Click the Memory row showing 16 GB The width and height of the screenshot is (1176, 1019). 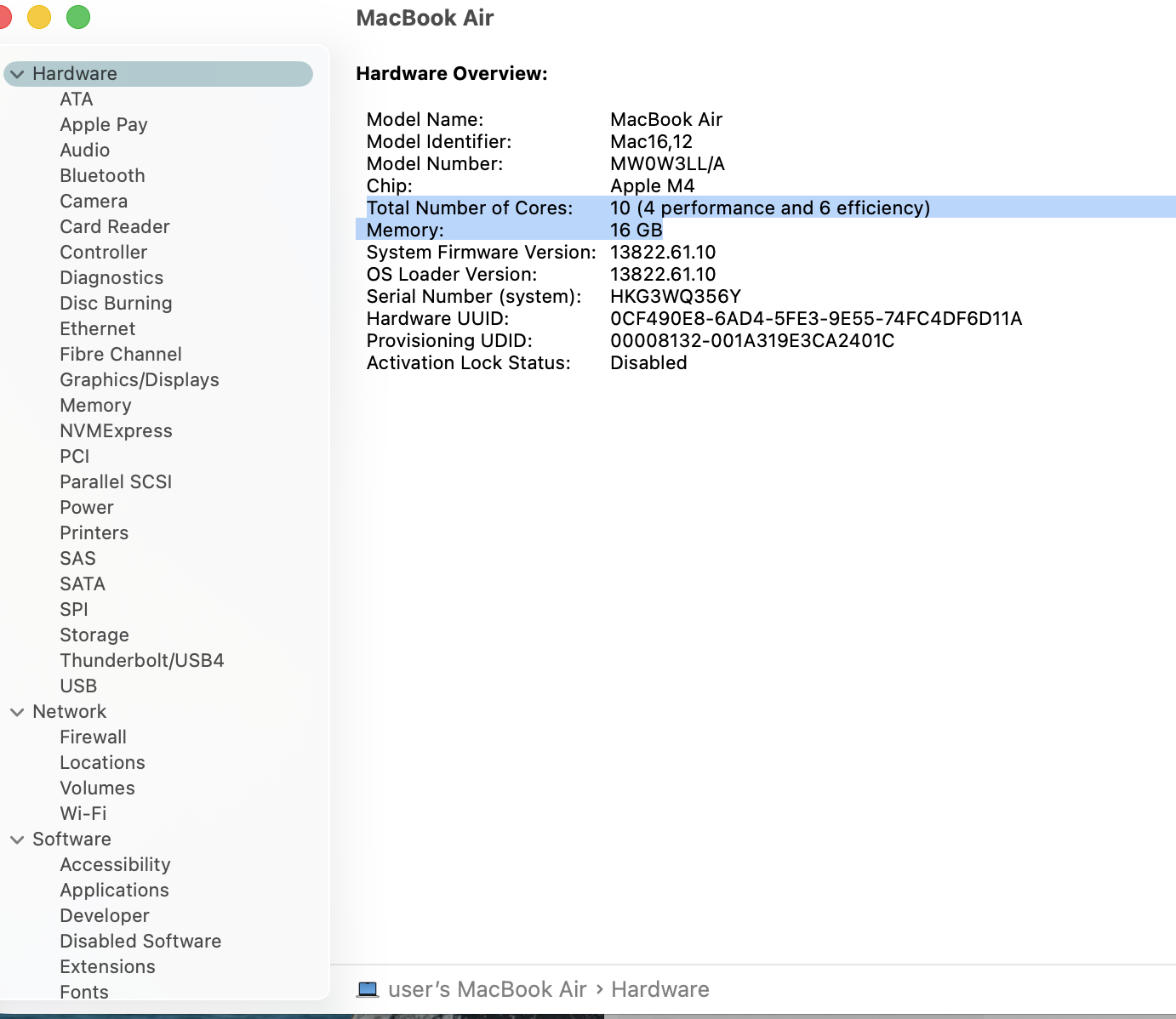635,230
